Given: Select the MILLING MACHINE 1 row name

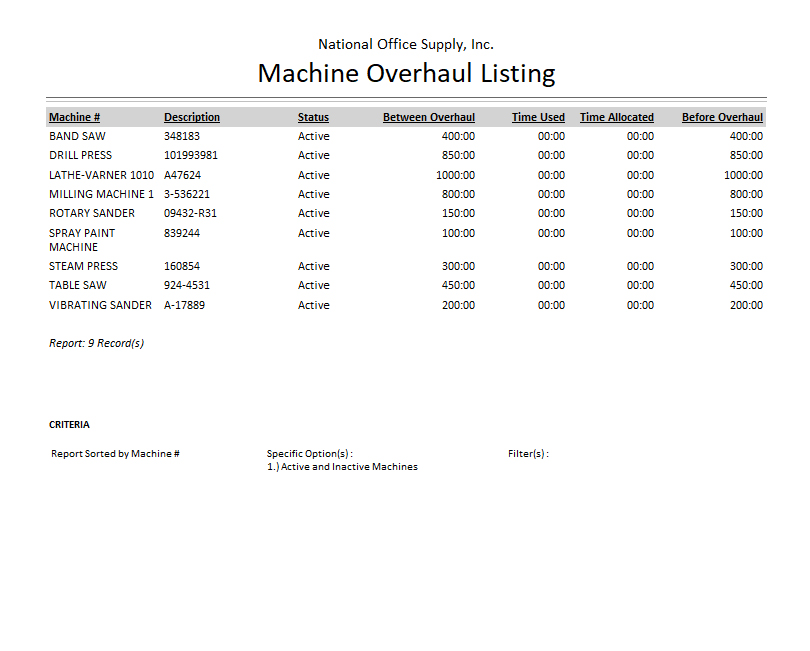Looking at the screenshot, I should (101, 194).
